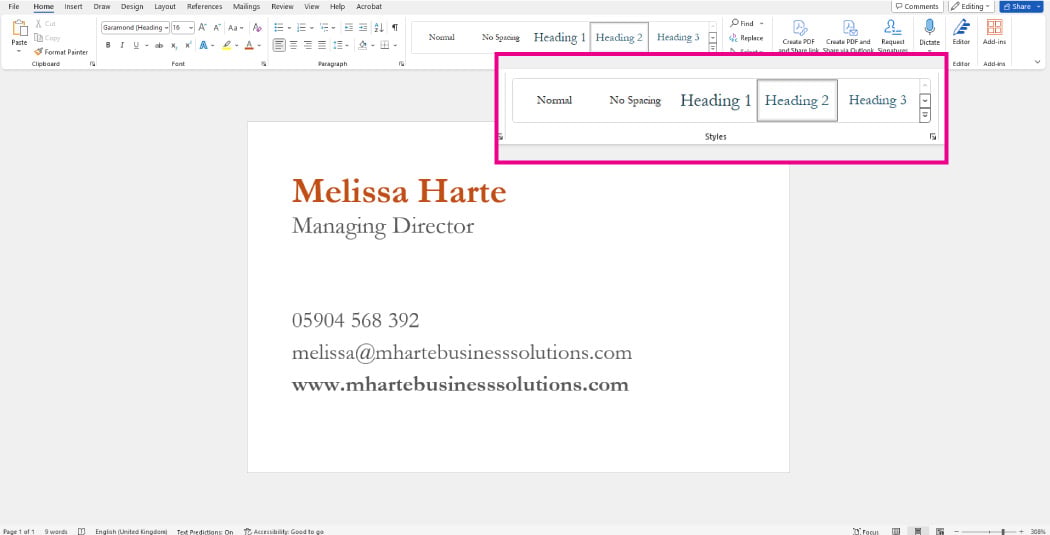Click the Find magnifier button
The width and height of the screenshot is (1050, 535).
pos(743,23)
